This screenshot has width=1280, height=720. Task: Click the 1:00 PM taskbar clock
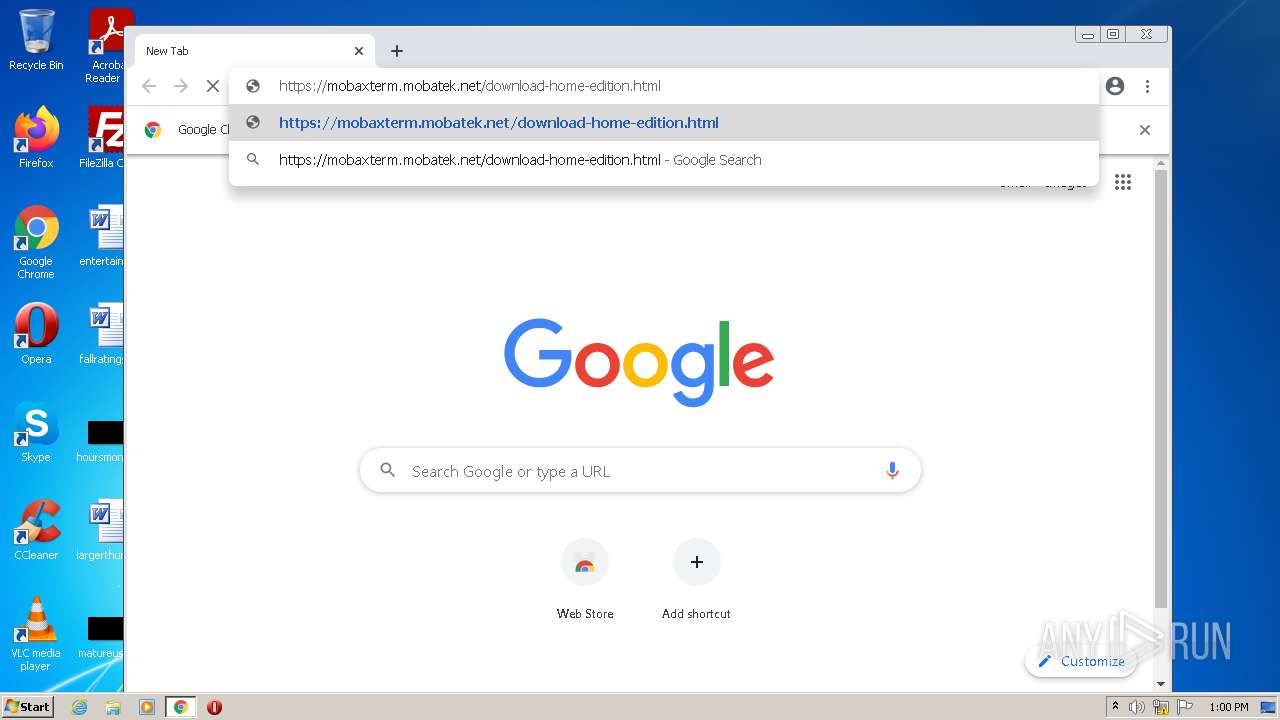[x=1228, y=707]
